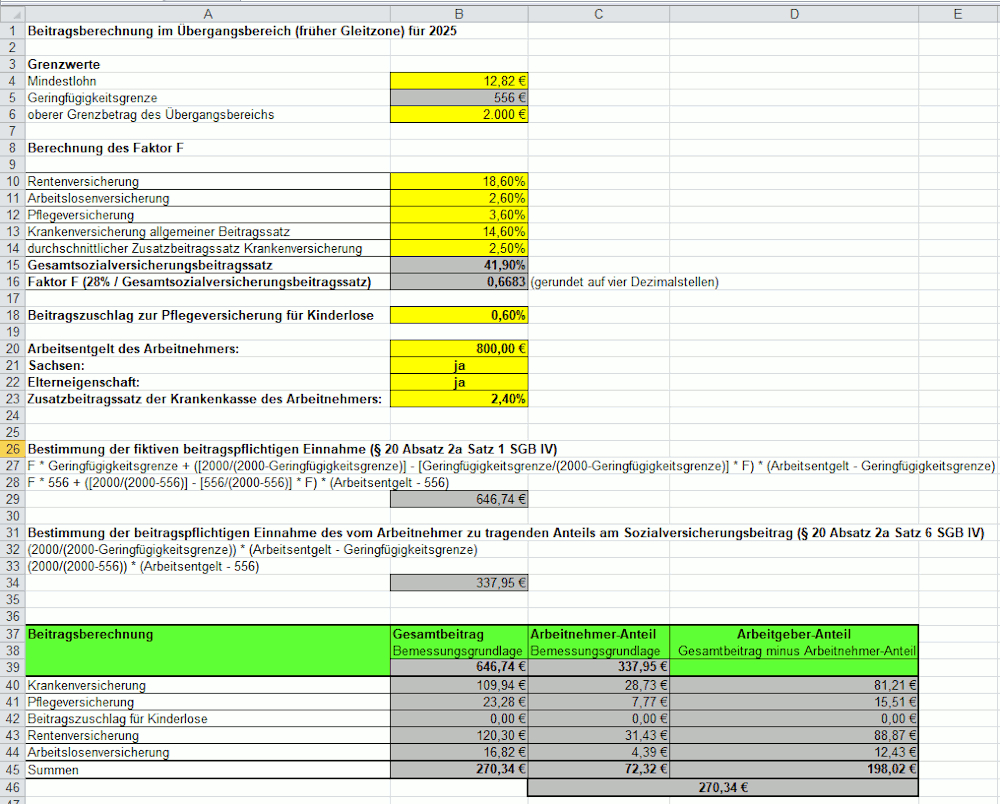Click the green Gesamtbeitrag header cell
The image size is (1000, 804).
[x=459, y=634]
